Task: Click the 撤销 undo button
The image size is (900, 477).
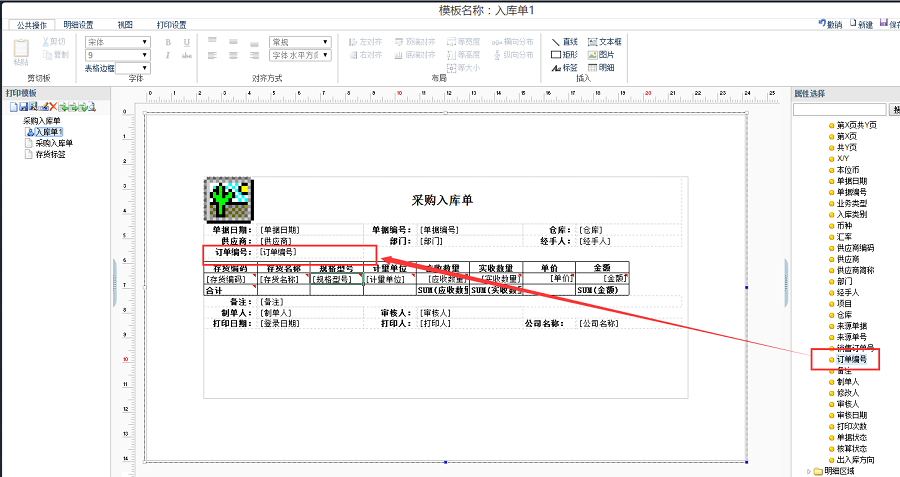Action: click(x=831, y=24)
